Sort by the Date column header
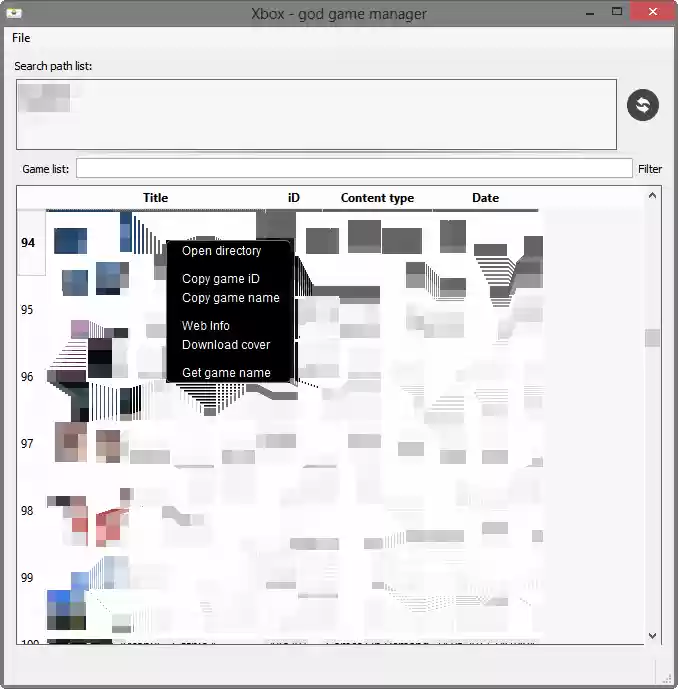678x689 pixels. coord(486,198)
